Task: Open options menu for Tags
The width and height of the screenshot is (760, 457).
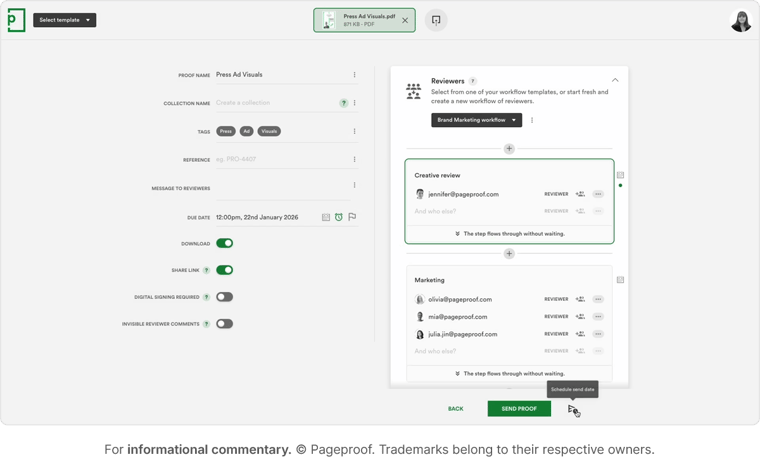Action: 354,131
